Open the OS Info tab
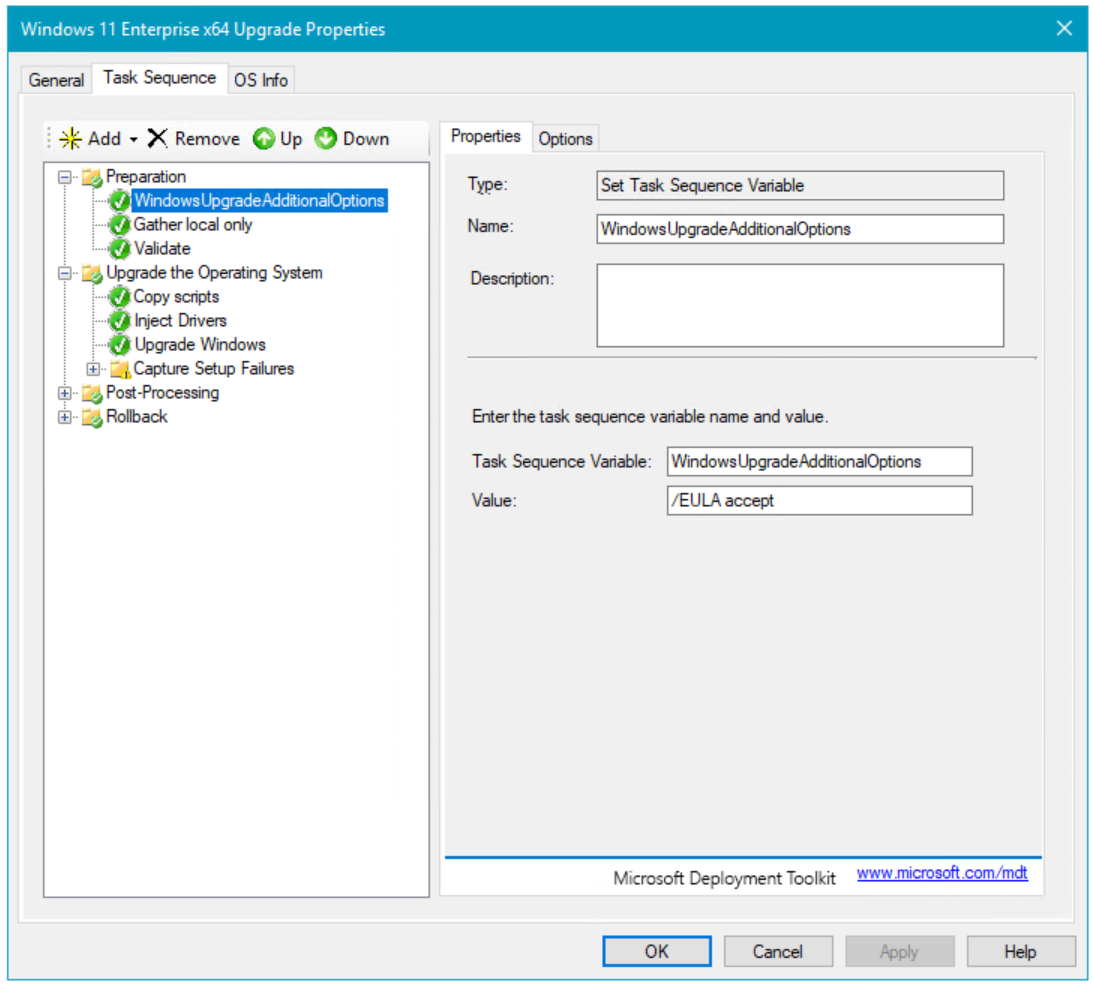Image resolution: width=1093 pixels, height=985 pixels. click(x=261, y=80)
